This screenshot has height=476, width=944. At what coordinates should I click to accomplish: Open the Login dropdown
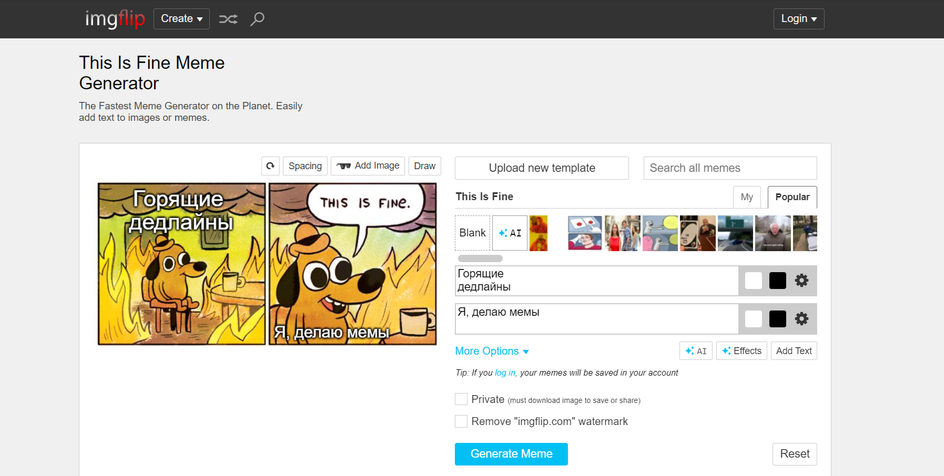(x=798, y=19)
